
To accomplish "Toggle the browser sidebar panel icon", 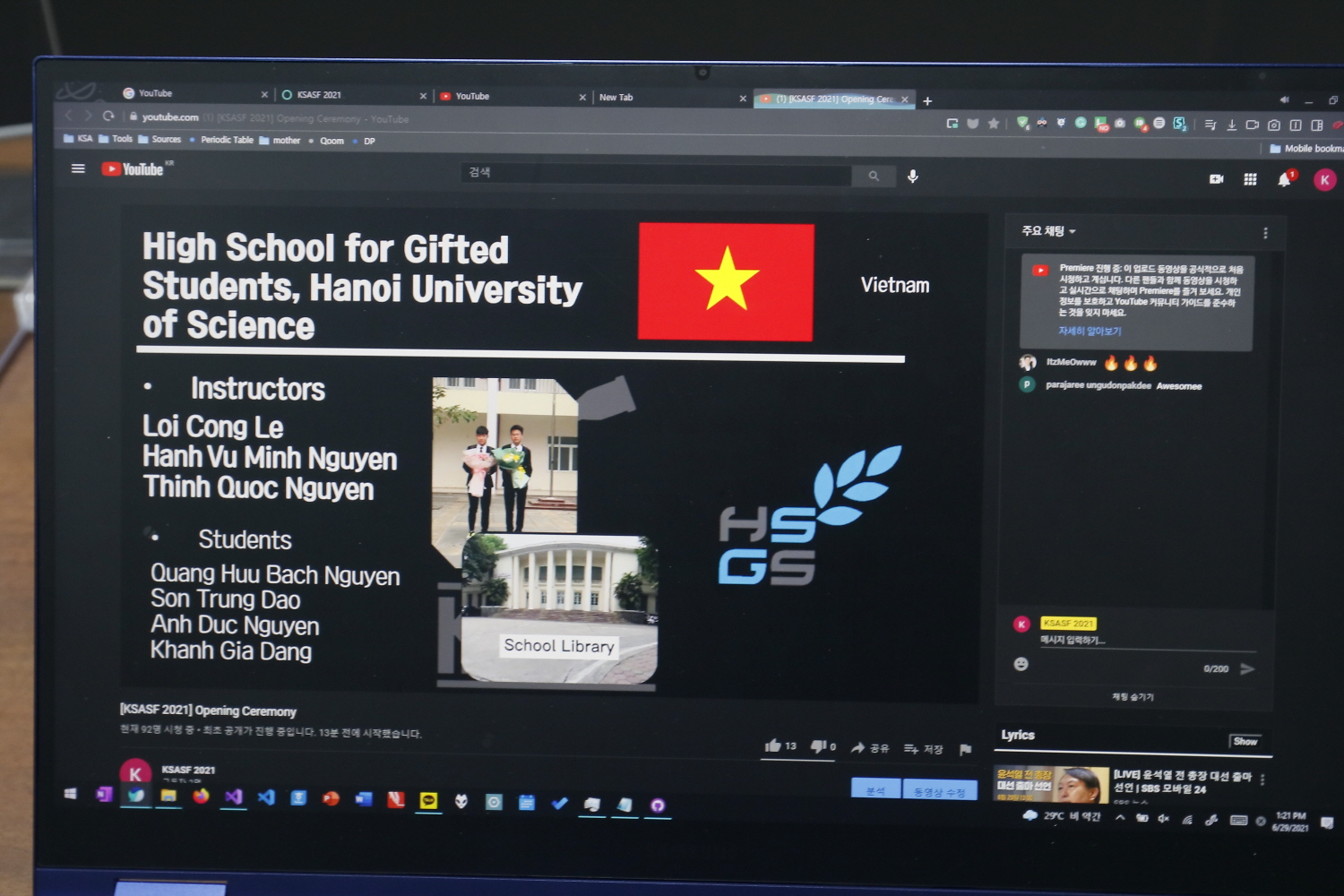I will coord(1316,125).
